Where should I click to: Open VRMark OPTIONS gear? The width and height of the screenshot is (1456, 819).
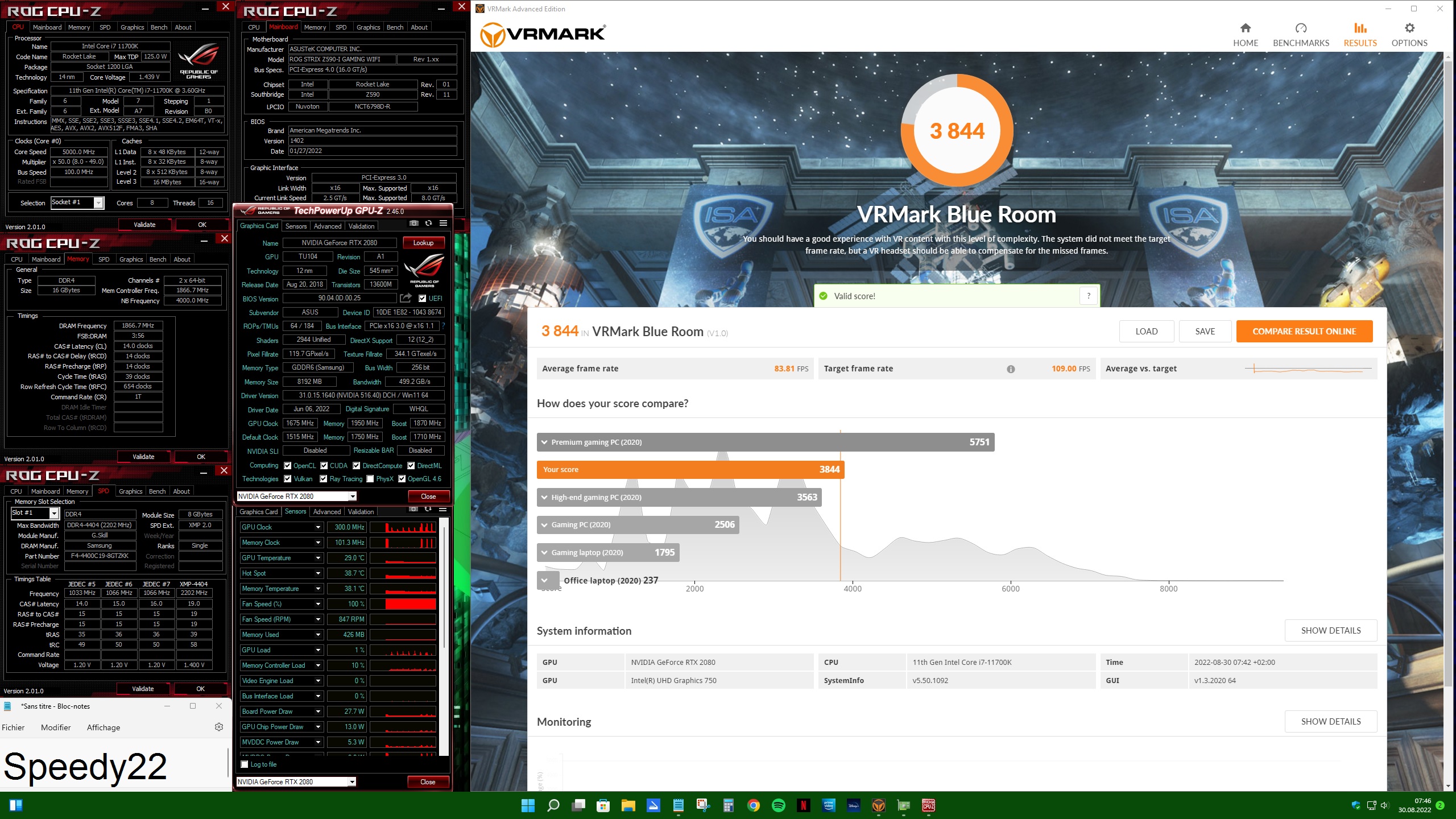(1409, 35)
